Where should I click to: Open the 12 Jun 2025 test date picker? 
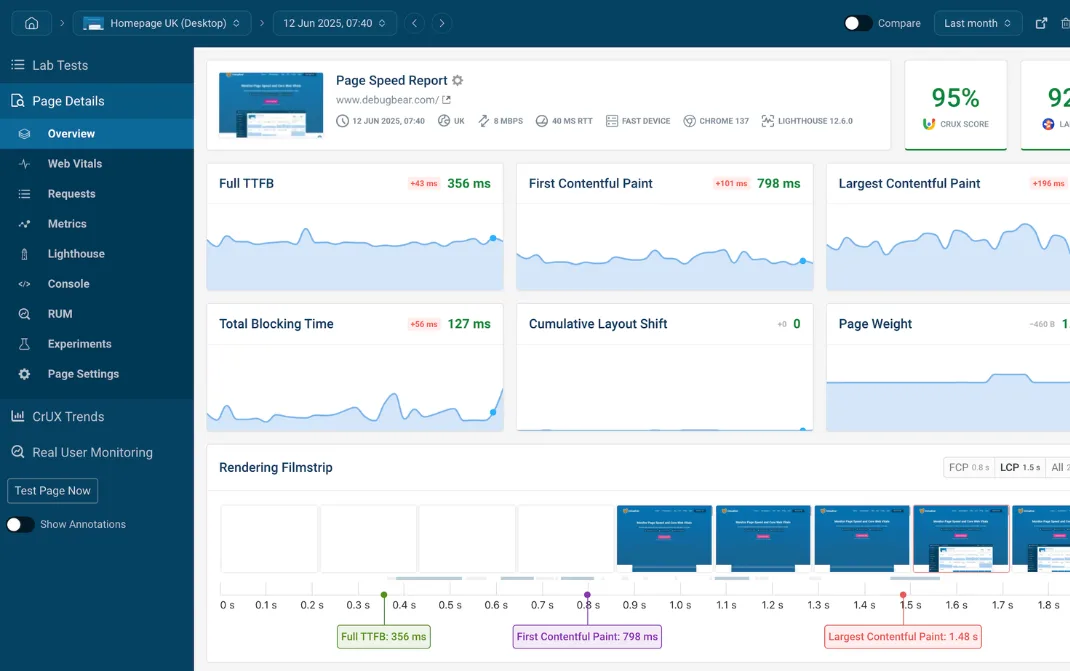(335, 21)
